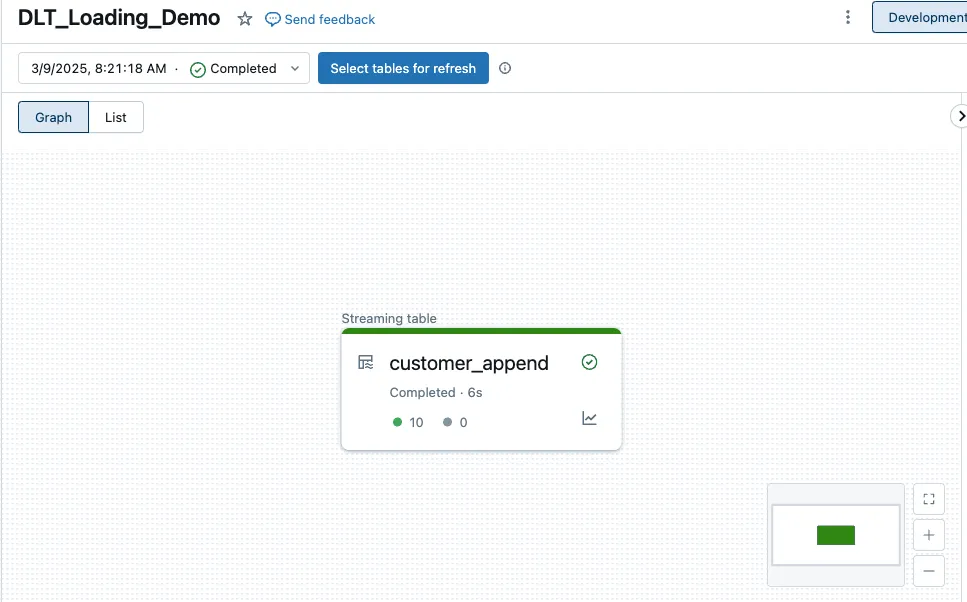
Task: Switch to Graph view
Action: click(x=54, y=117)
